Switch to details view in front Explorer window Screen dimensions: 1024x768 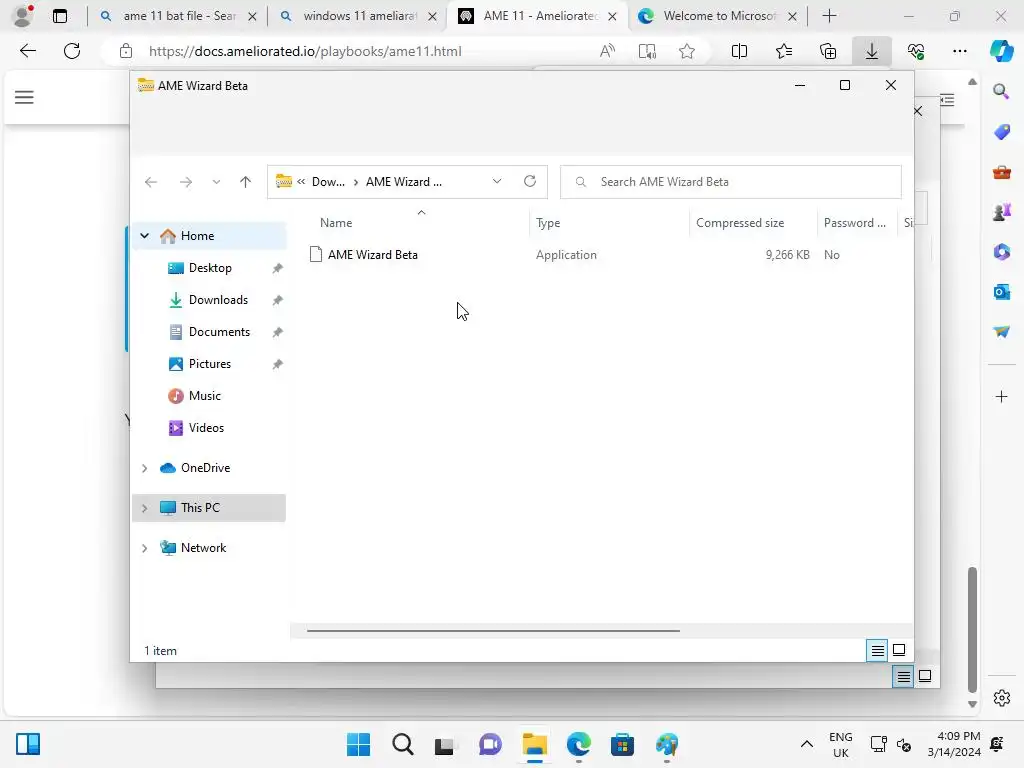click(x=877, y=650)
